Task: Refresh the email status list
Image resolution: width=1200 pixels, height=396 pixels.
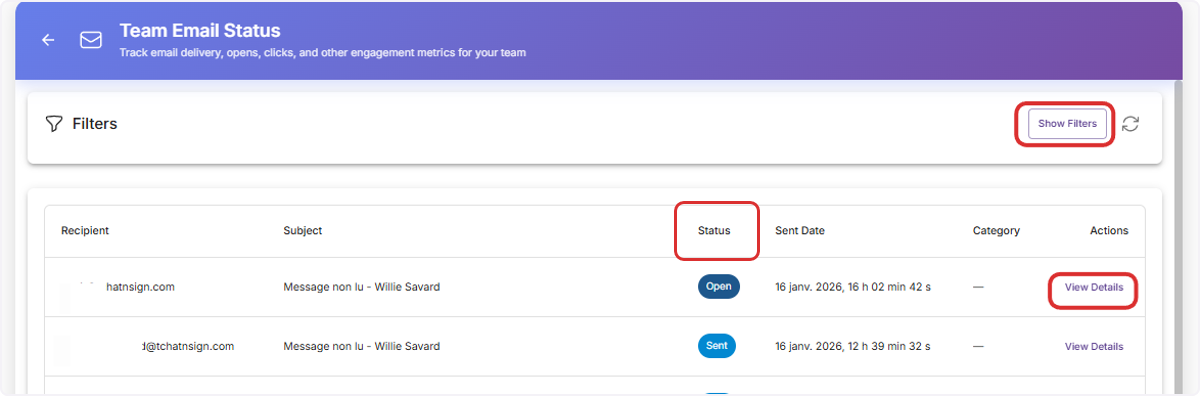Action: (x=1130, y=124)
